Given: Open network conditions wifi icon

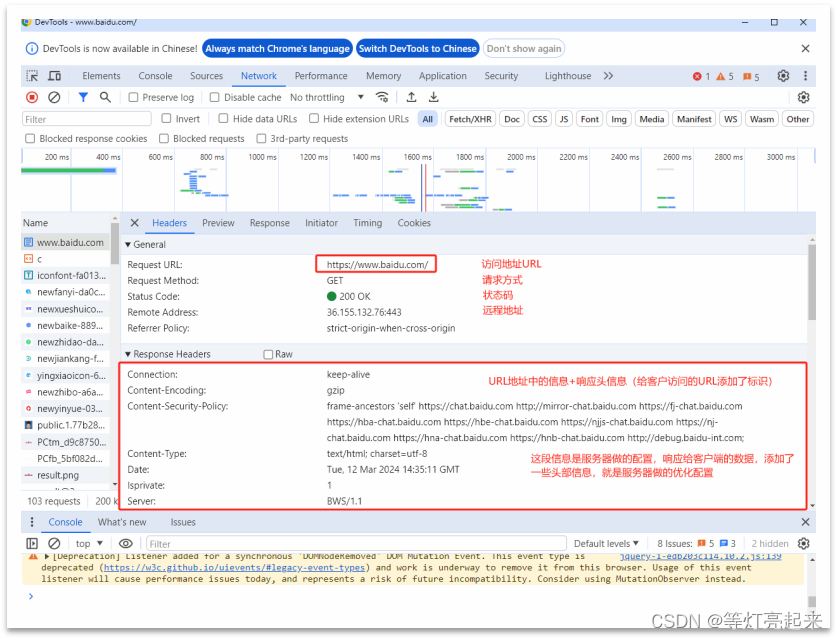Looking at the screenshot, I should pyautogui.click(x=382, y=97).
